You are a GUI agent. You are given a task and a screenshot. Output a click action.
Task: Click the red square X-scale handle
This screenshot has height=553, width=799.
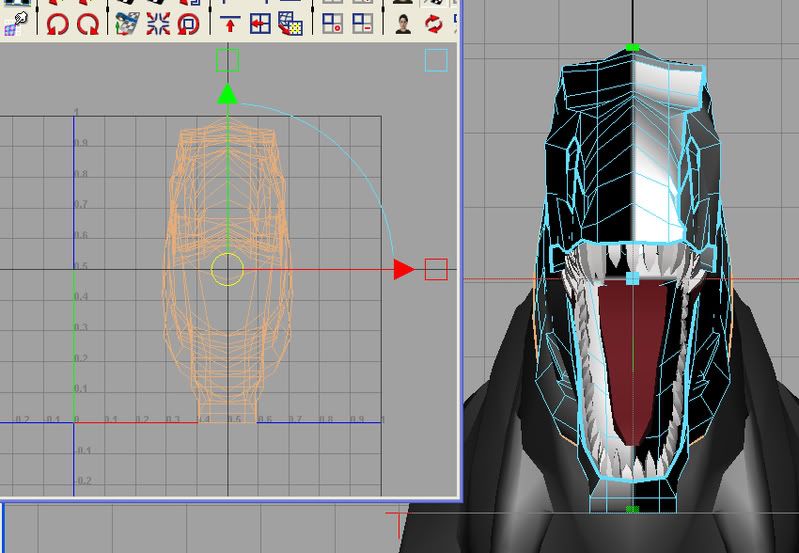point(435,269)
